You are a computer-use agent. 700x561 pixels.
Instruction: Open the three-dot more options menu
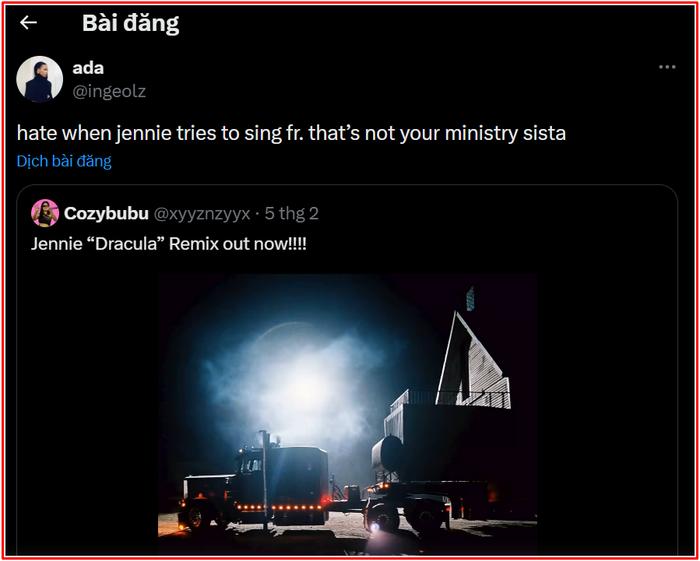tap(667, 67)
